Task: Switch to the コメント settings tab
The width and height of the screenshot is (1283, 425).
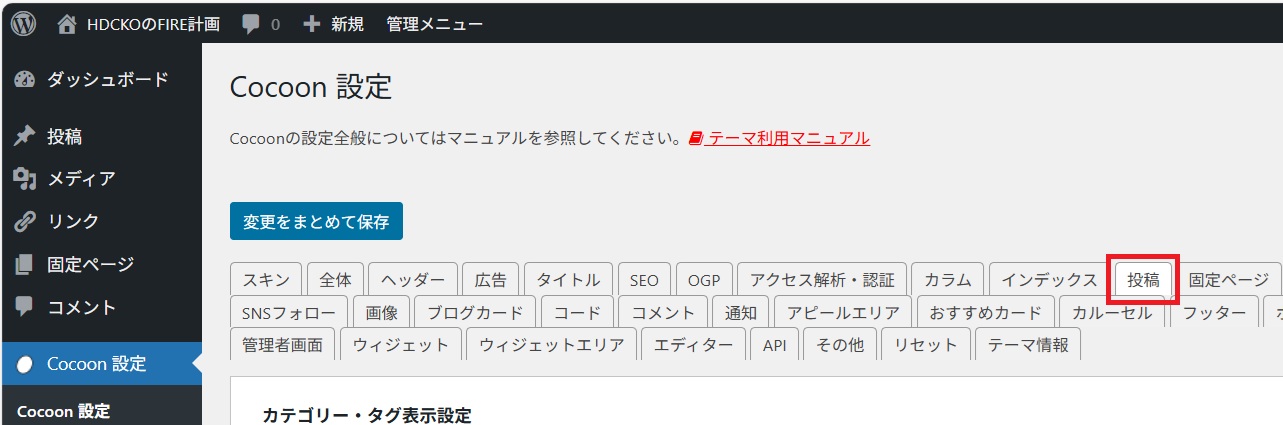Action: (663, 312)
